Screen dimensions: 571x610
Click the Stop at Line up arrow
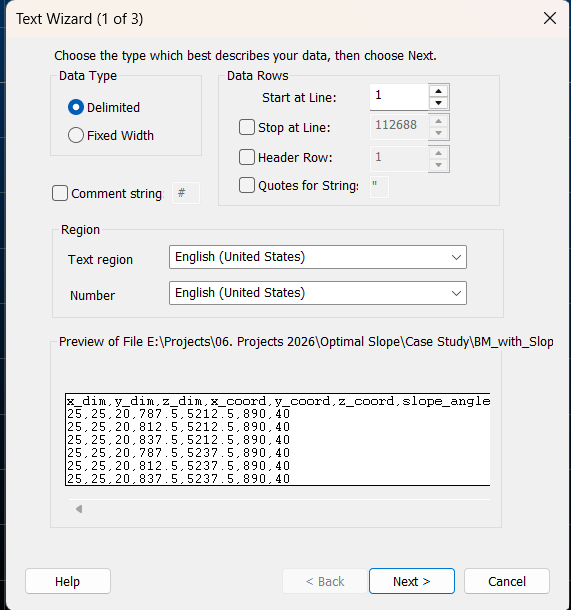coord(439,121)
